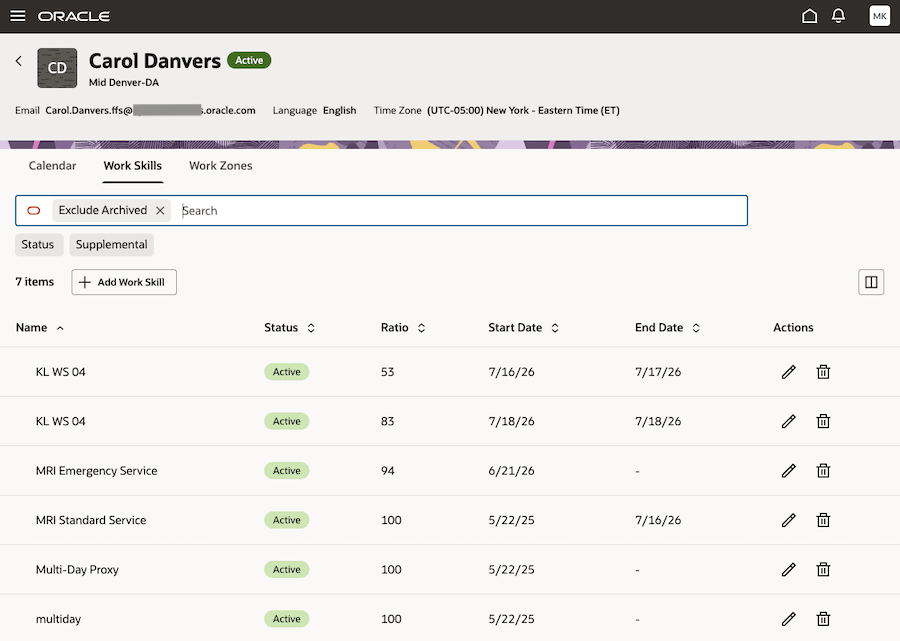Open notifications bell
This screenshot has width=900, height=641.
[x=839, y=16]
